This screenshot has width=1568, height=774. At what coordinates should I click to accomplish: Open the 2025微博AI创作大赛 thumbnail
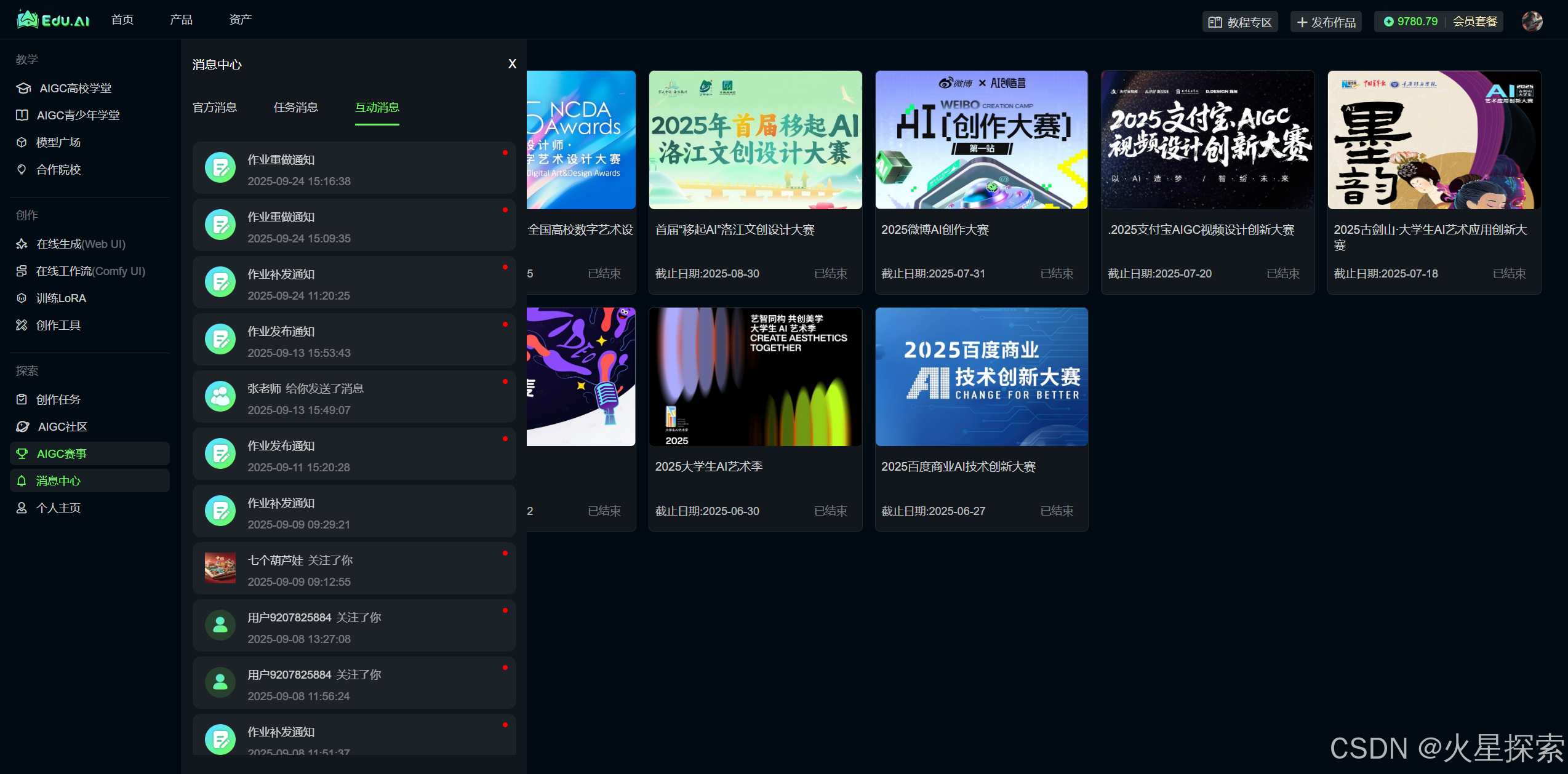(981, 140)
